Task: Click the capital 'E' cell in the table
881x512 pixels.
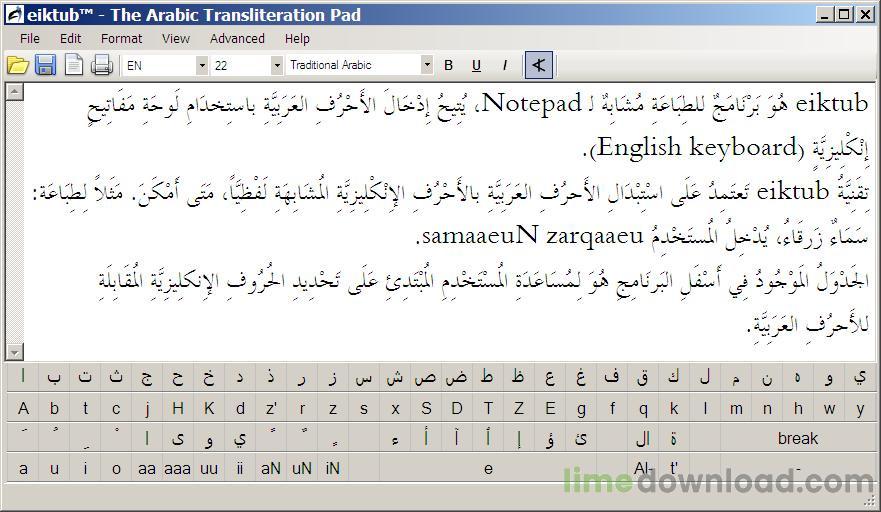Action: click(550, 408)
